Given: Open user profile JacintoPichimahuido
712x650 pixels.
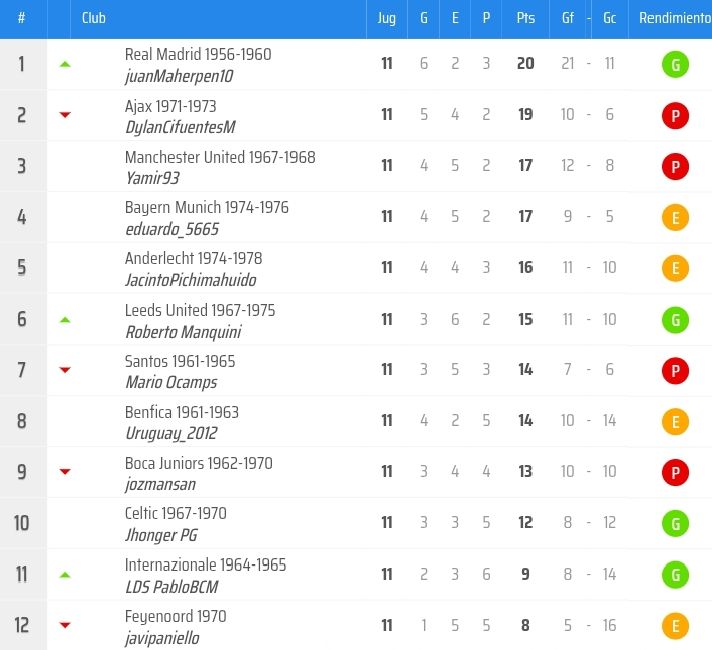Looking at the screenshot, I should pos(190,280).
